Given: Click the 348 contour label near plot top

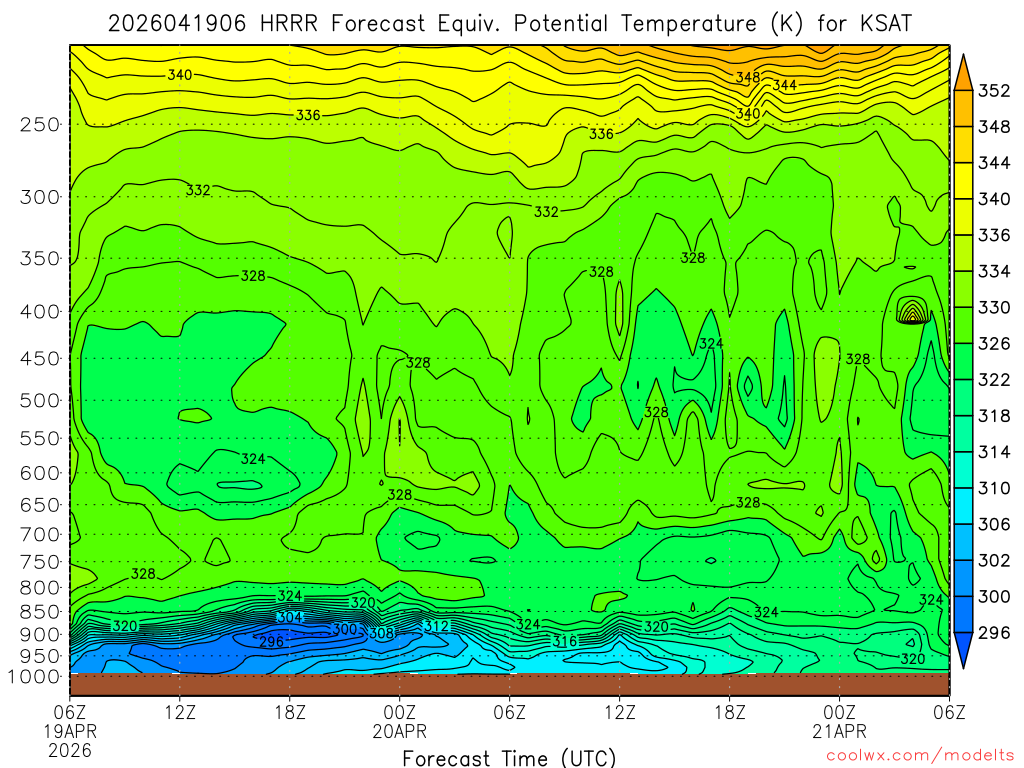Looking at the screenshot, I should click(748, 77).
